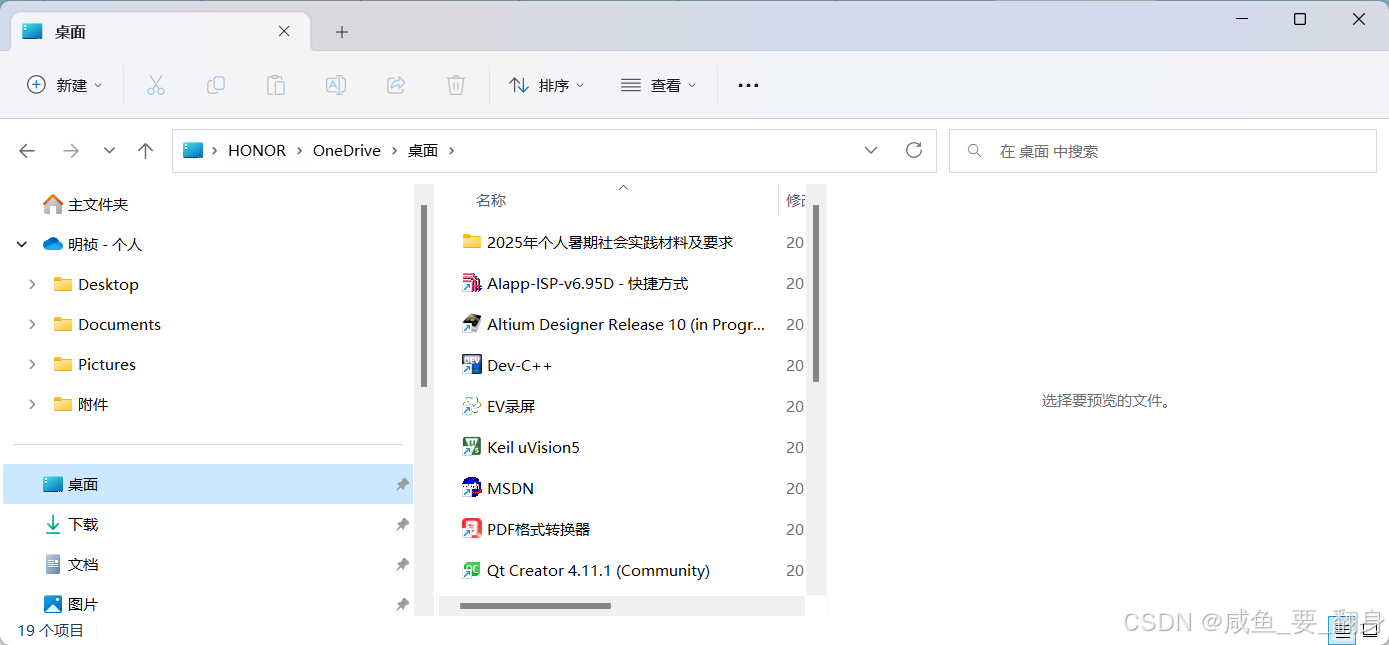Expand the Pictures folder in tree

(32, 364)
